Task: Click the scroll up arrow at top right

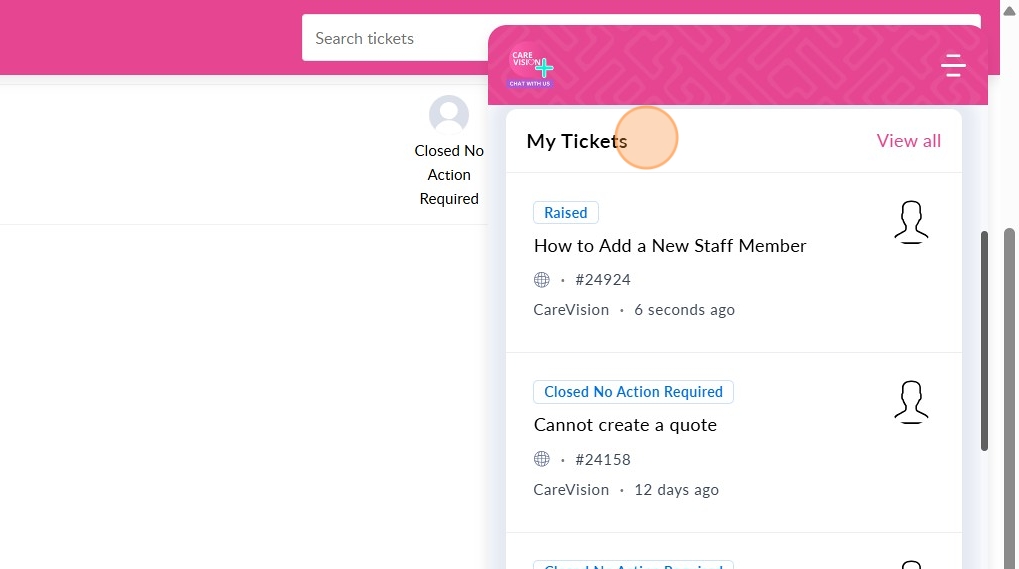Action: click(x=1009, y=8)
